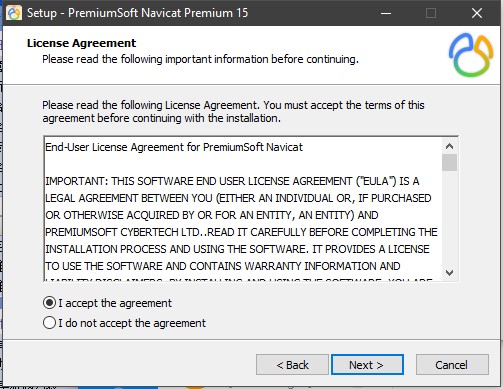
Task: Click the greyed-out maximize button
Action: point(431,13)
